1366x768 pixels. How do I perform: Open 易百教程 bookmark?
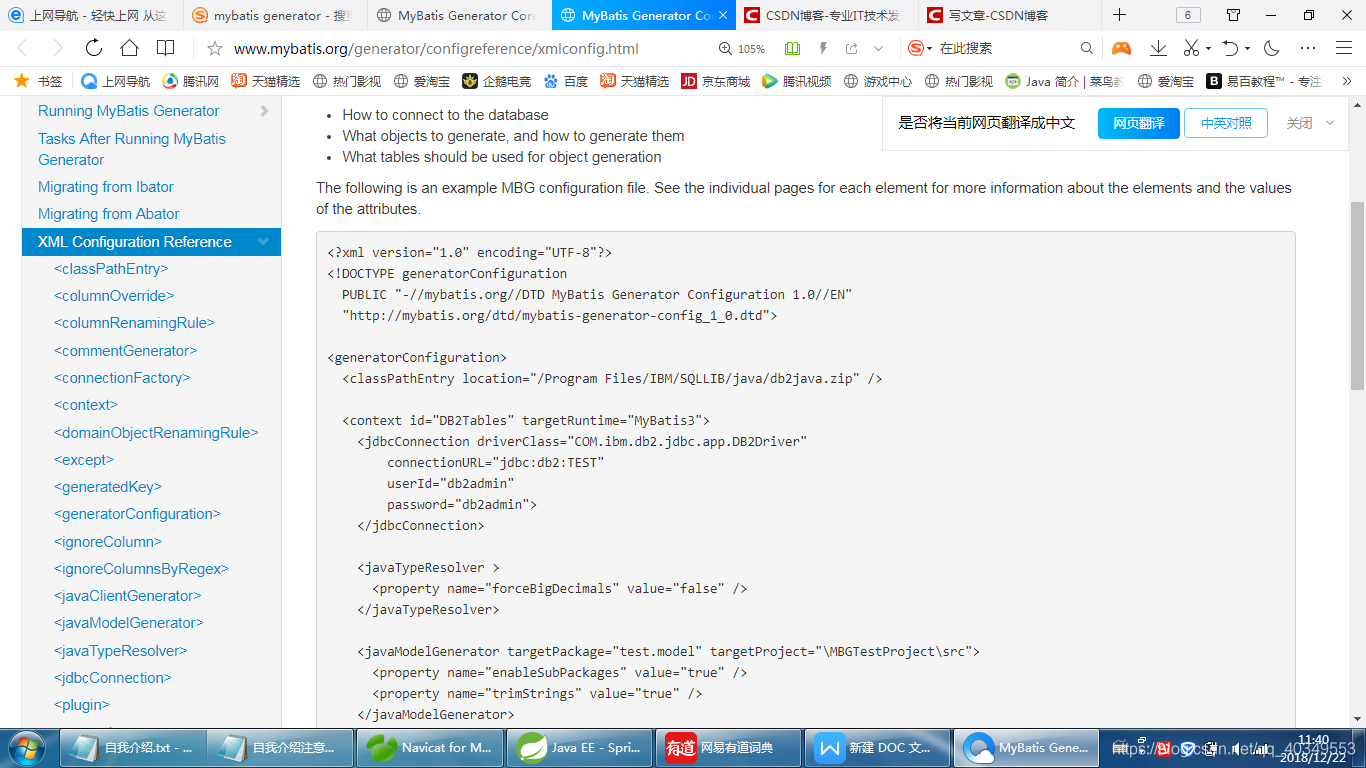click(1264, 81)
